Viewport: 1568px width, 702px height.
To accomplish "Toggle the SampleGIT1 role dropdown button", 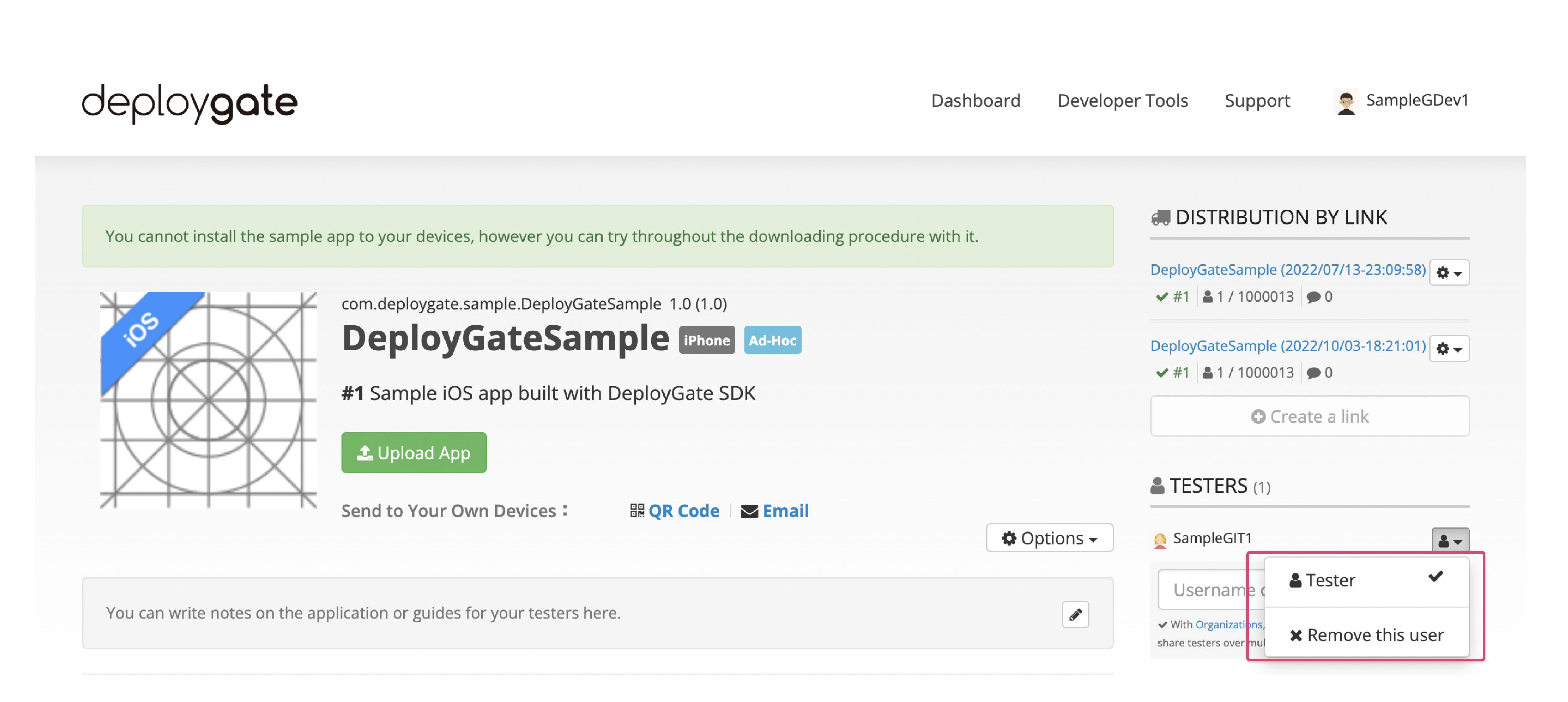I will 1449,540.
